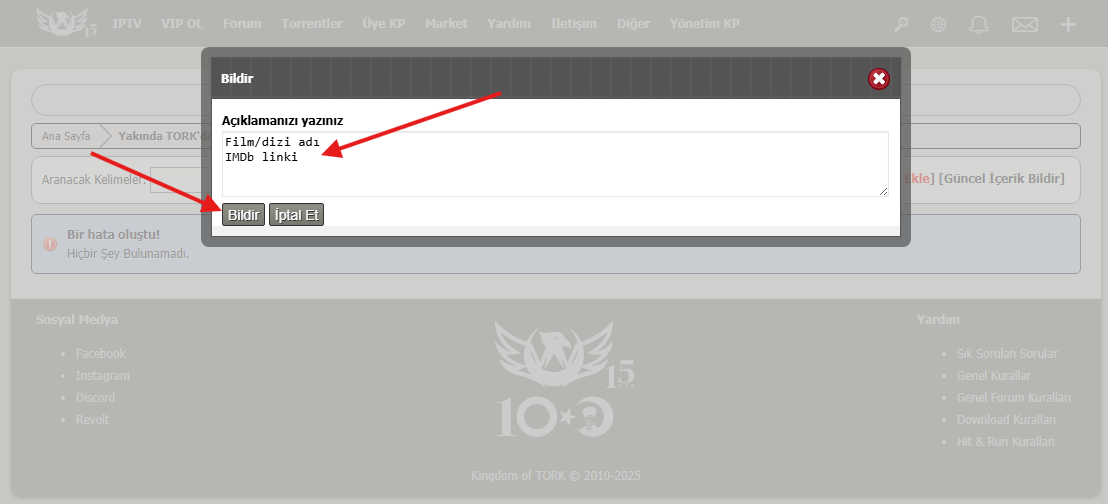Open the Instagram link

coord(102,375)
